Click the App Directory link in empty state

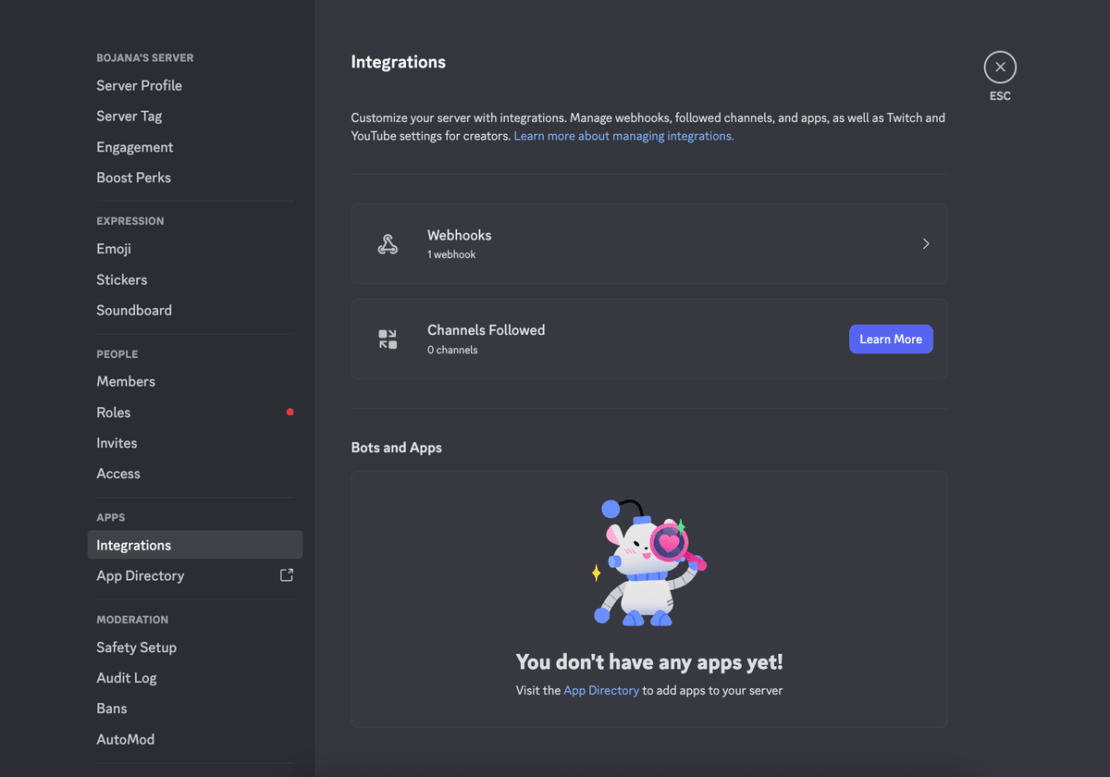pyautogui.click(x=601, y=690)
